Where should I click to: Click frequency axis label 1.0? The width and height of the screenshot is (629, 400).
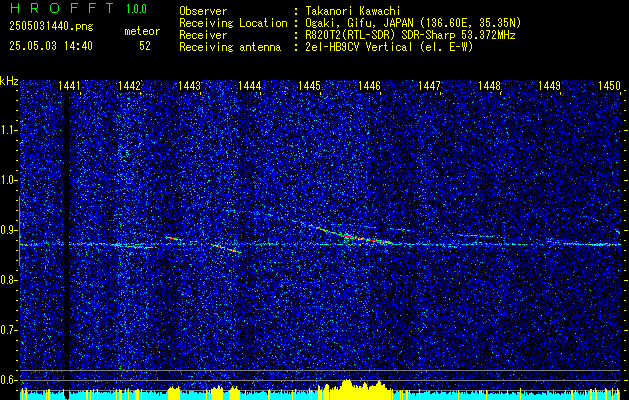8,180
